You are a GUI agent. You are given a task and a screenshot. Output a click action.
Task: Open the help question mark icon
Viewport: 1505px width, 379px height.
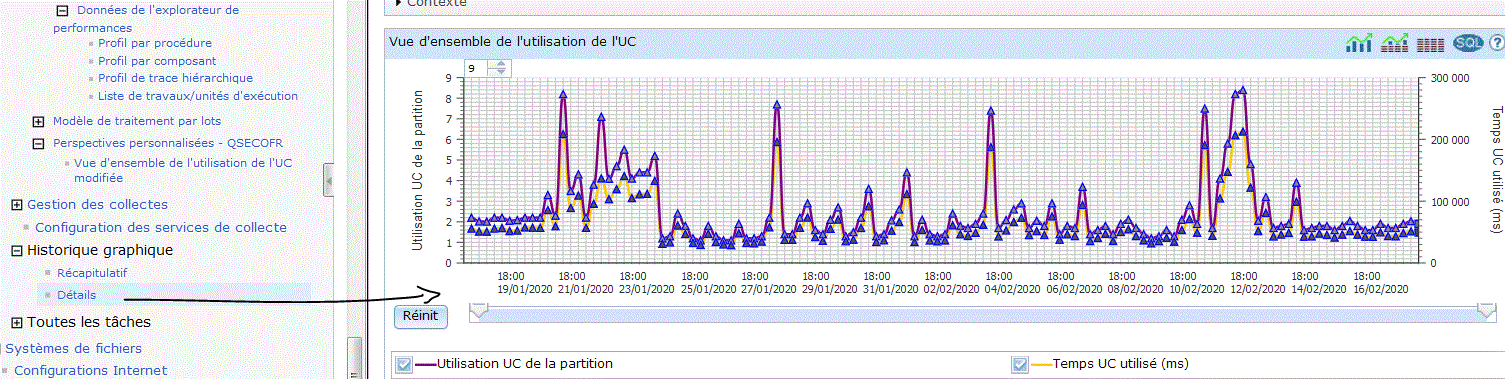1497,43
